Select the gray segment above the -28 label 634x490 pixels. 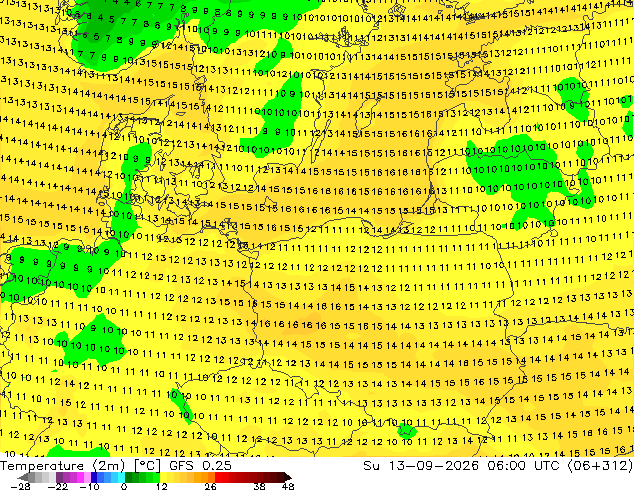coord(32,477)
